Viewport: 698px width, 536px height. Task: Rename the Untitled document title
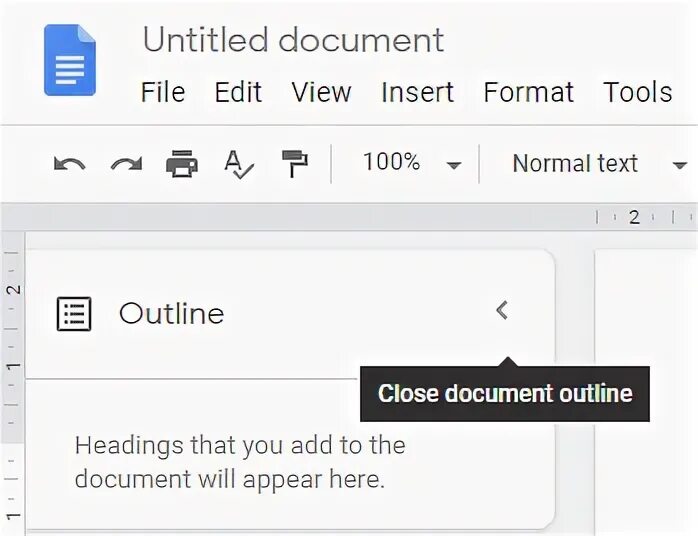293,40
